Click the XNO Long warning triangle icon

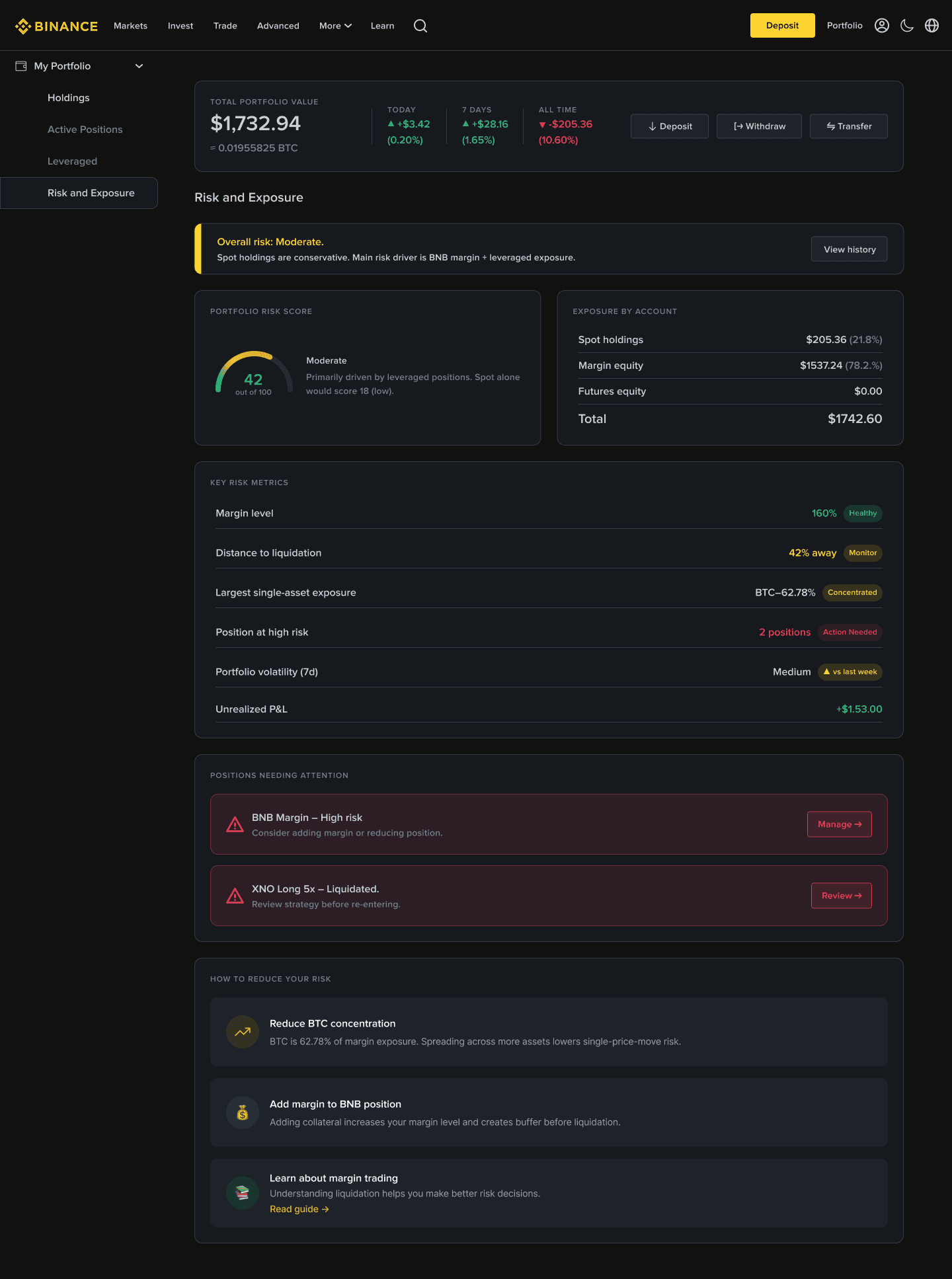(x=235, y=896)
